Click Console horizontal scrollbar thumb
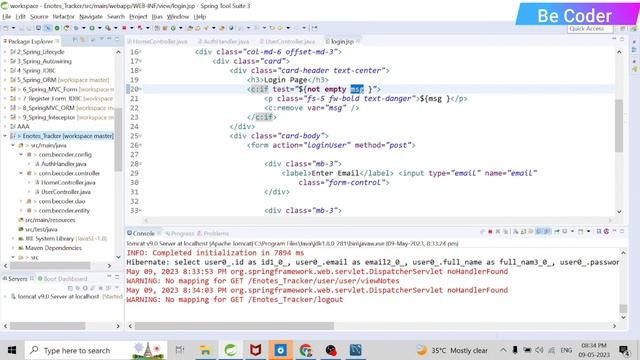Screen dimensions: 640x360 (x=234, y=326)
